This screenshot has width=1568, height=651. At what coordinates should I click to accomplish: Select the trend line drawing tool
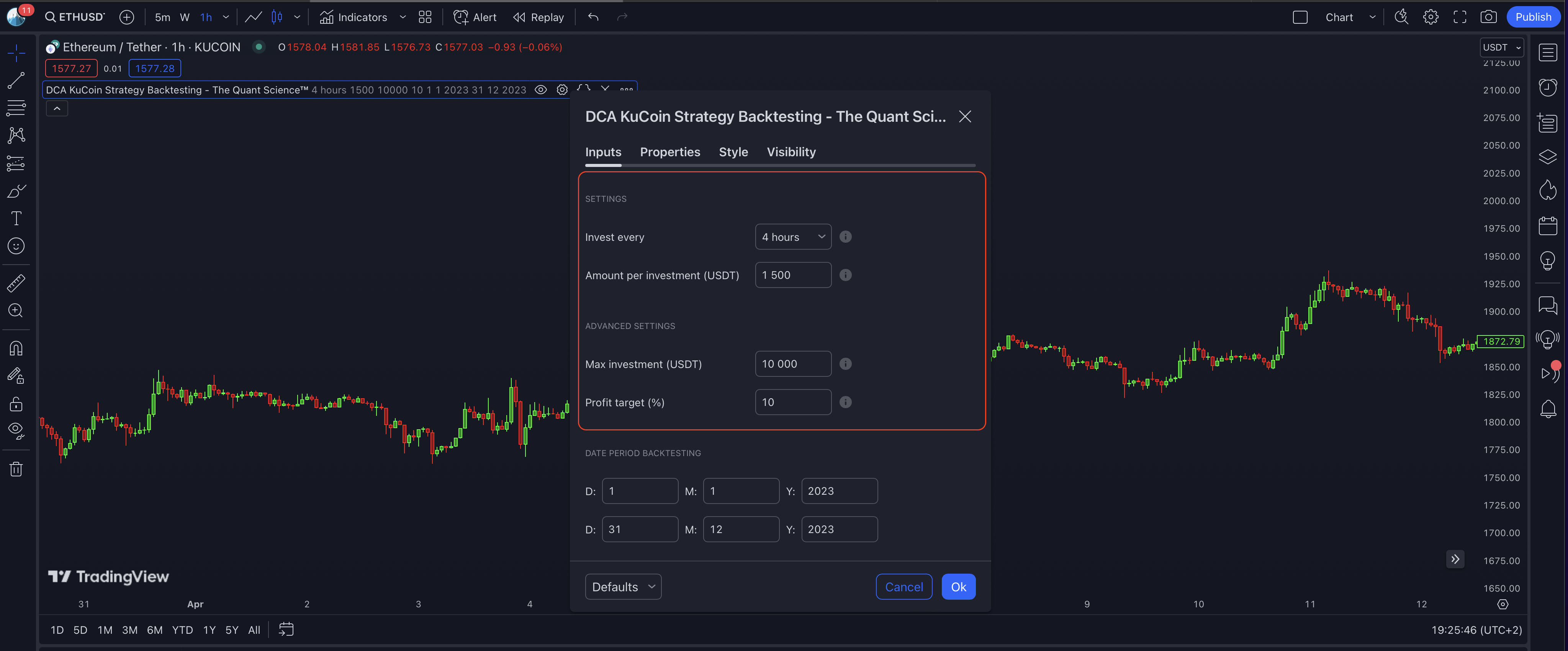pyautogui.click(x=16, y=80)
